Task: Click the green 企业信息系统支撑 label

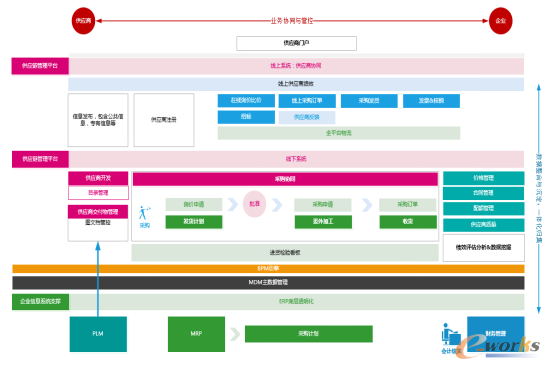Action: click(x=40, y=302)
